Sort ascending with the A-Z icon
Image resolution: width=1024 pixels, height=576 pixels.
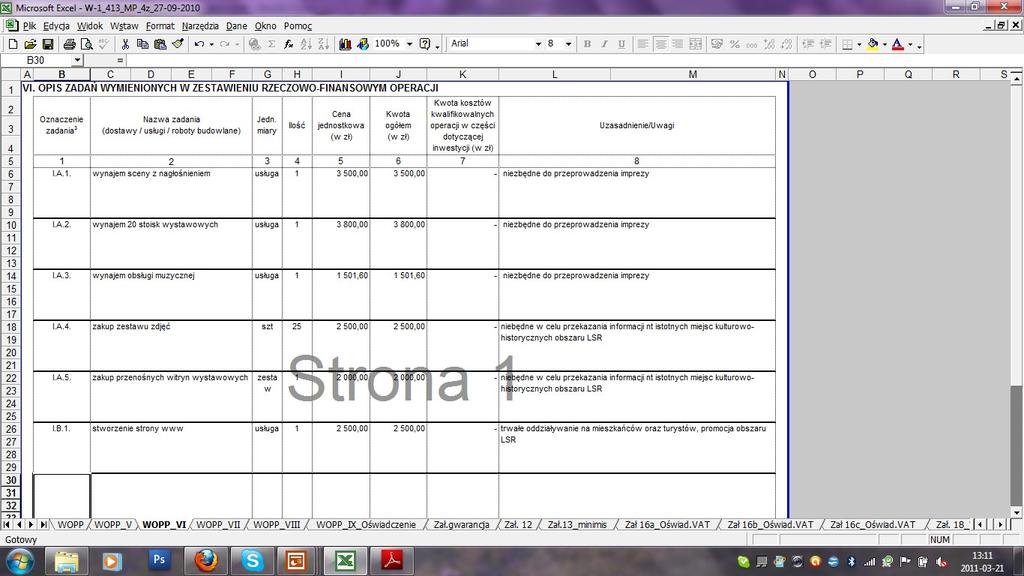(x=306, y=44)
